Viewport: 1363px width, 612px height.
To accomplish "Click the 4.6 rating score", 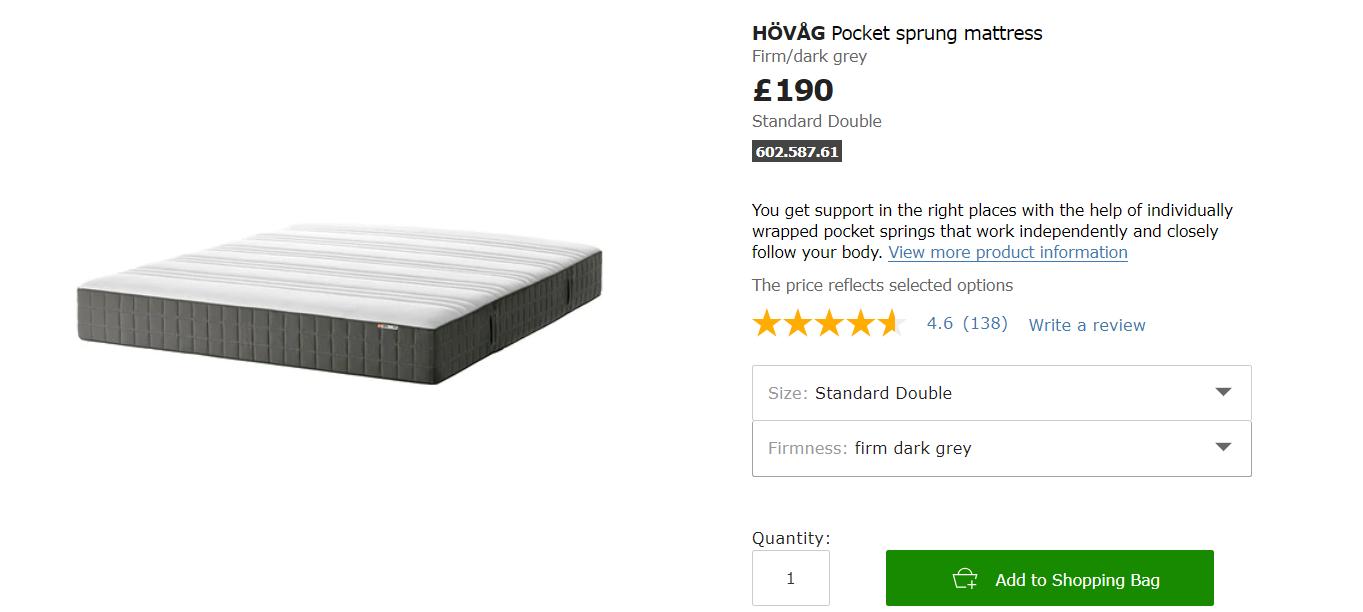I will tap(938, 324).
